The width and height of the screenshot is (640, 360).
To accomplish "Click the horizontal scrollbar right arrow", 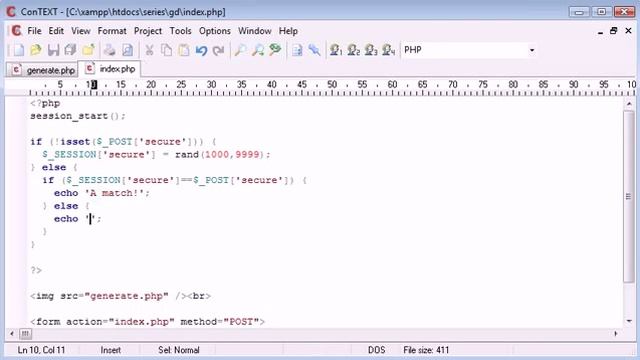I will click(616, 334).
